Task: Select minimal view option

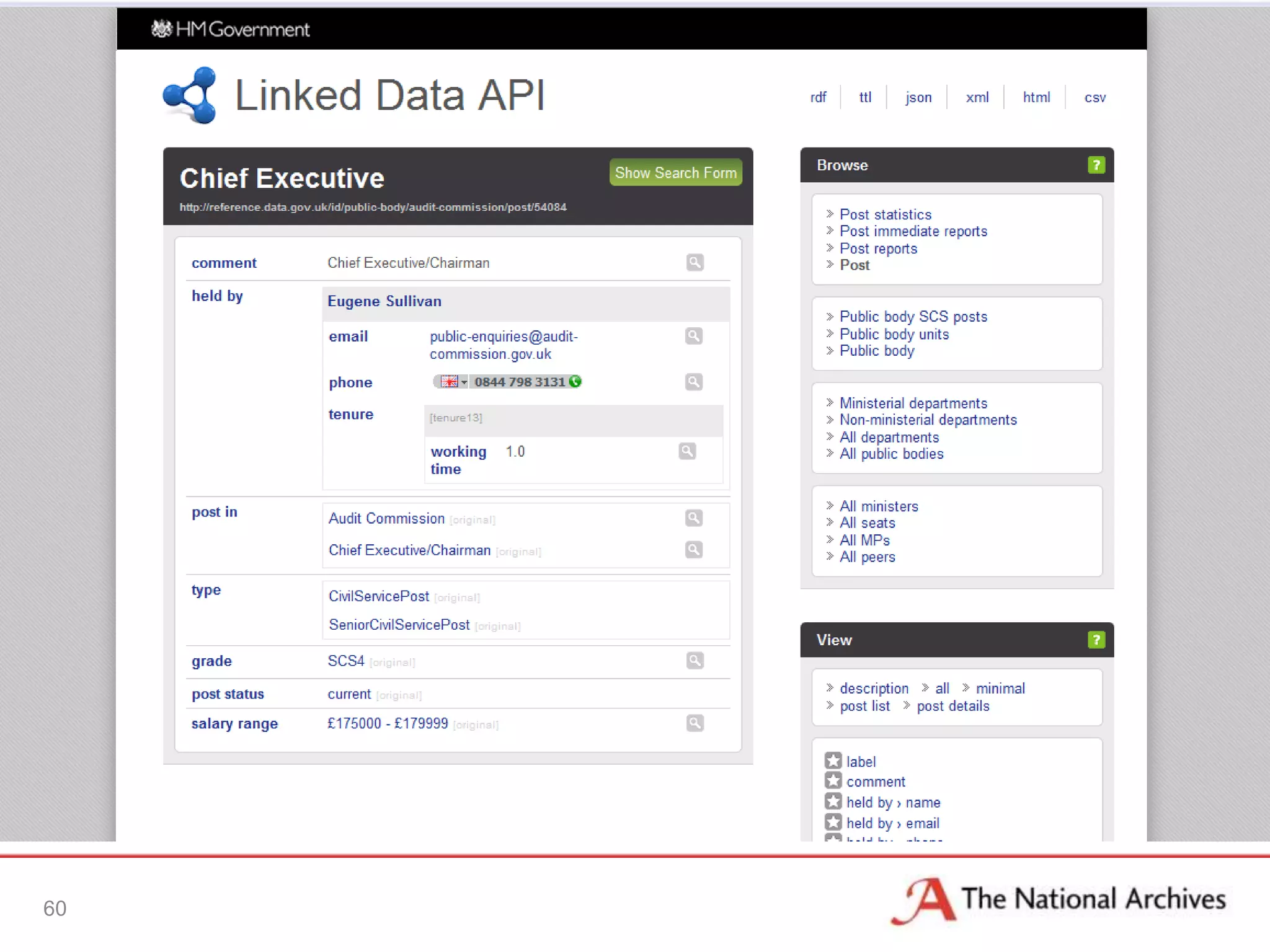Action: [x=1000, y=688]
